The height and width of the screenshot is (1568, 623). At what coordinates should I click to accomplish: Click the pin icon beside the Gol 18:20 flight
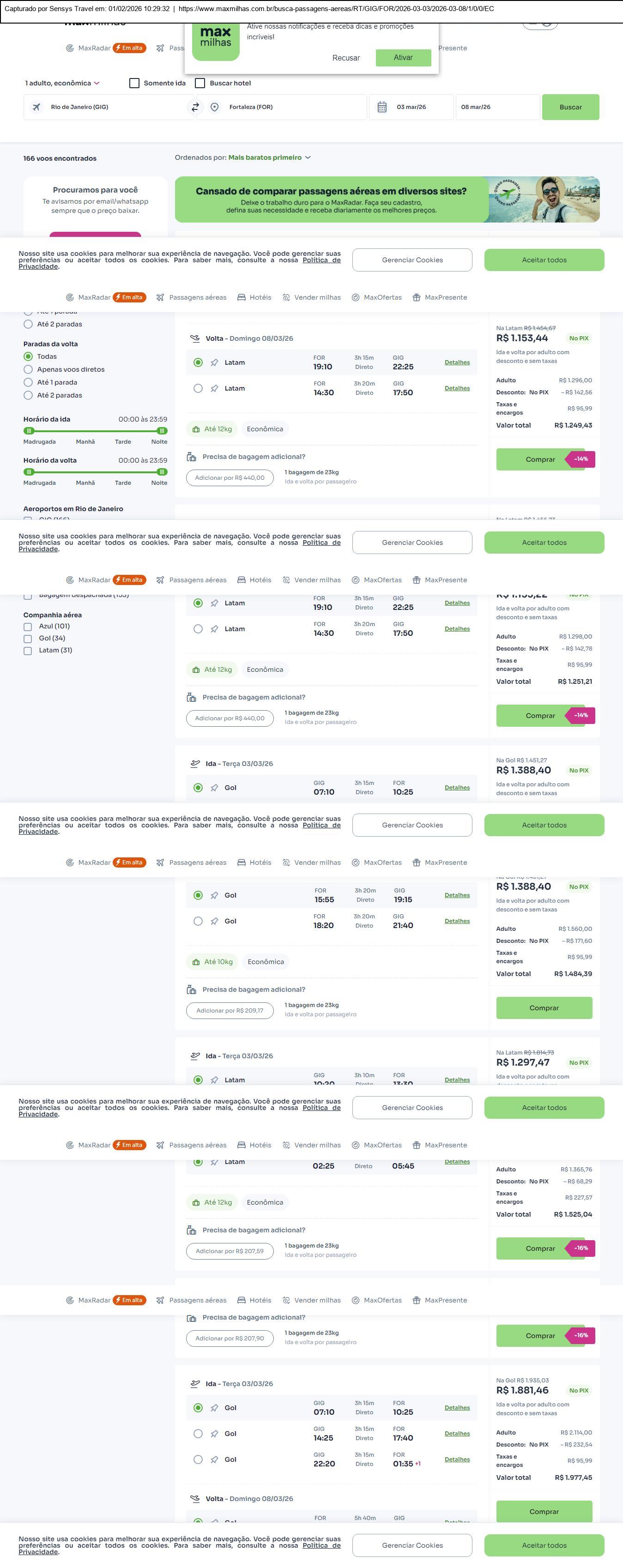(x=214, y=921)
